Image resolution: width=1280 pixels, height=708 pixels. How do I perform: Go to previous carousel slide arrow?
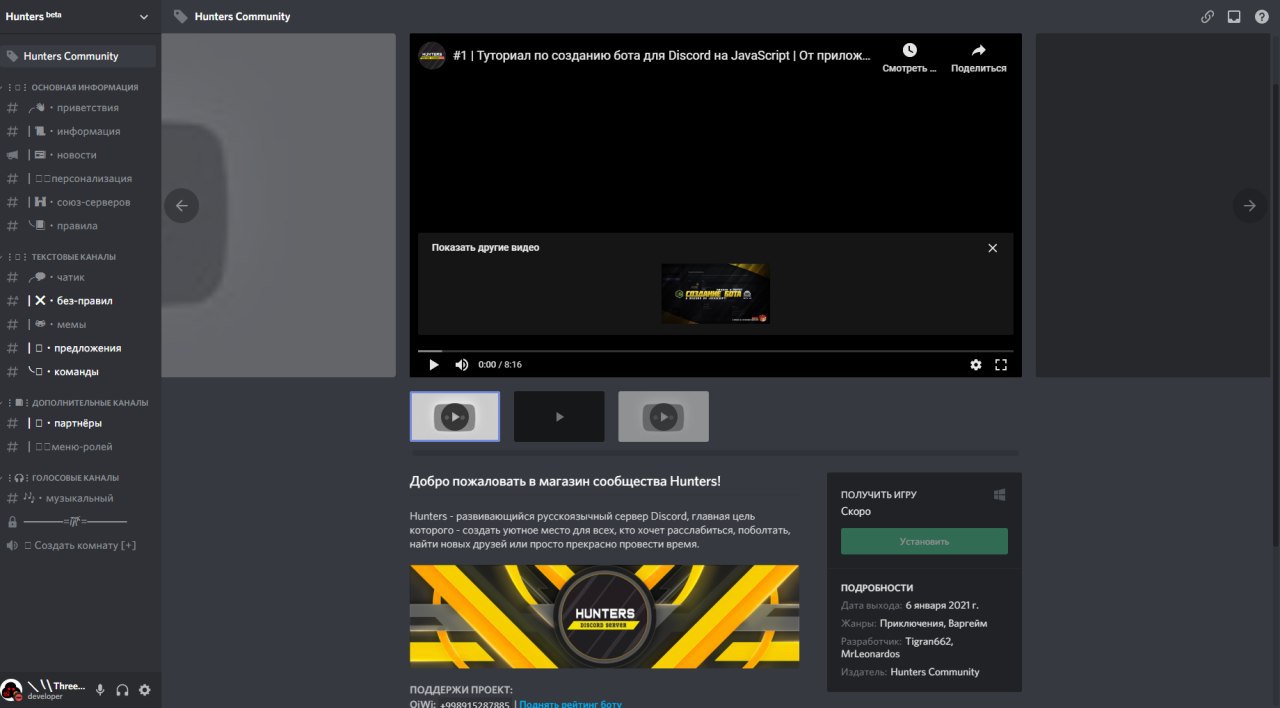[x=181, y=206]
